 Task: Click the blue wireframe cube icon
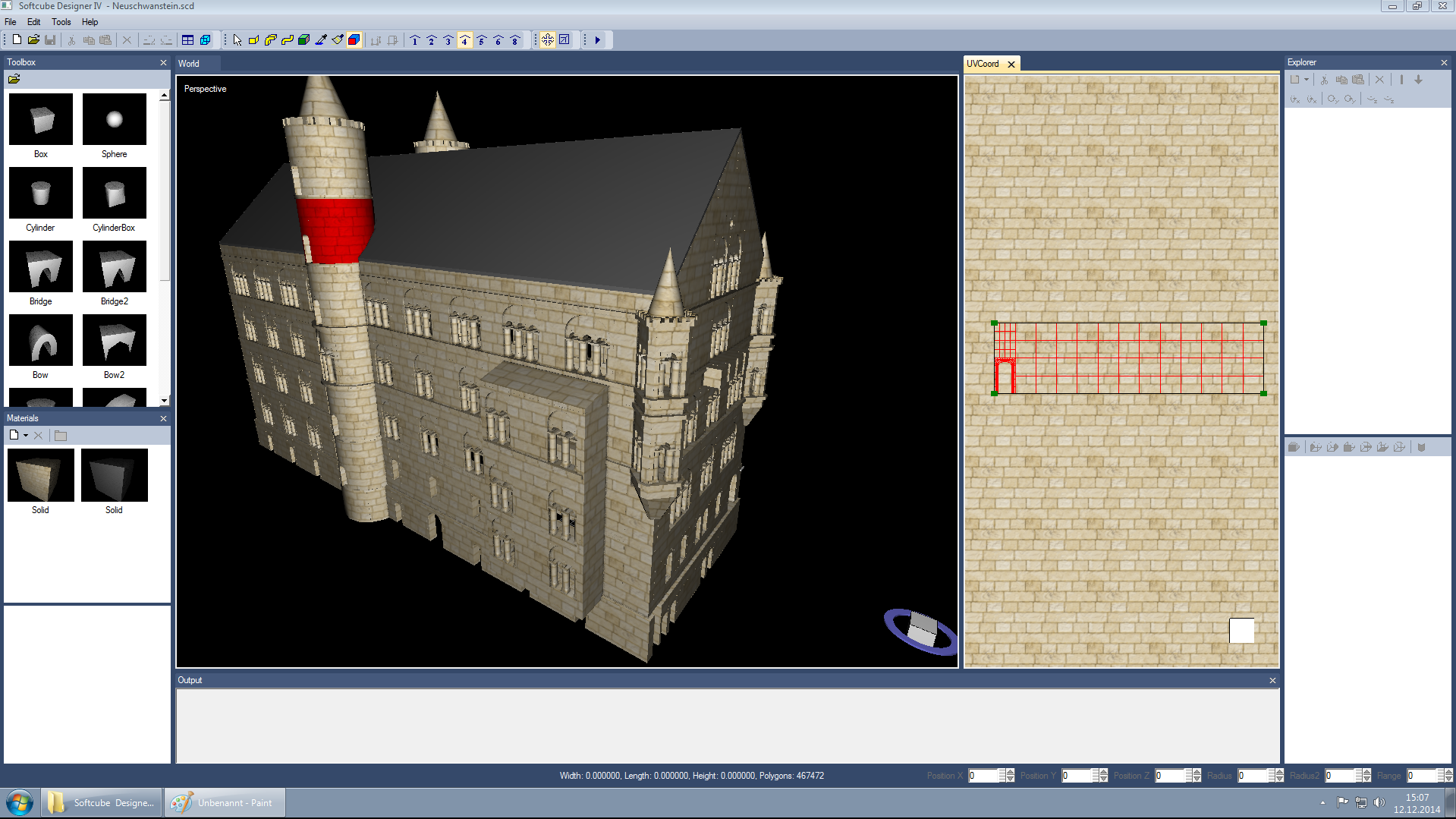(x=205, y=40)
